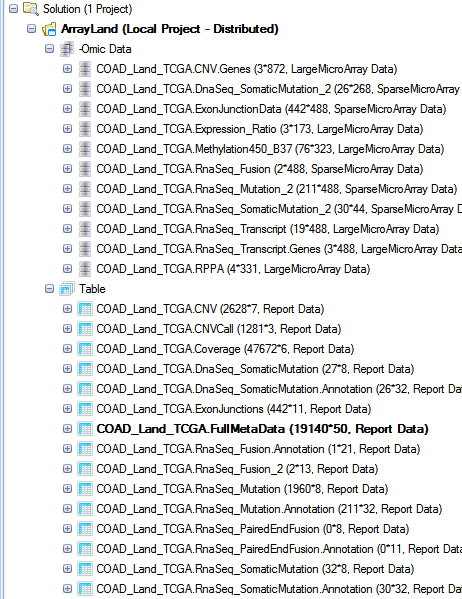Click the RnaSeq_Fusion_2 table icon
462x599 pixels.
coord(85,469)
